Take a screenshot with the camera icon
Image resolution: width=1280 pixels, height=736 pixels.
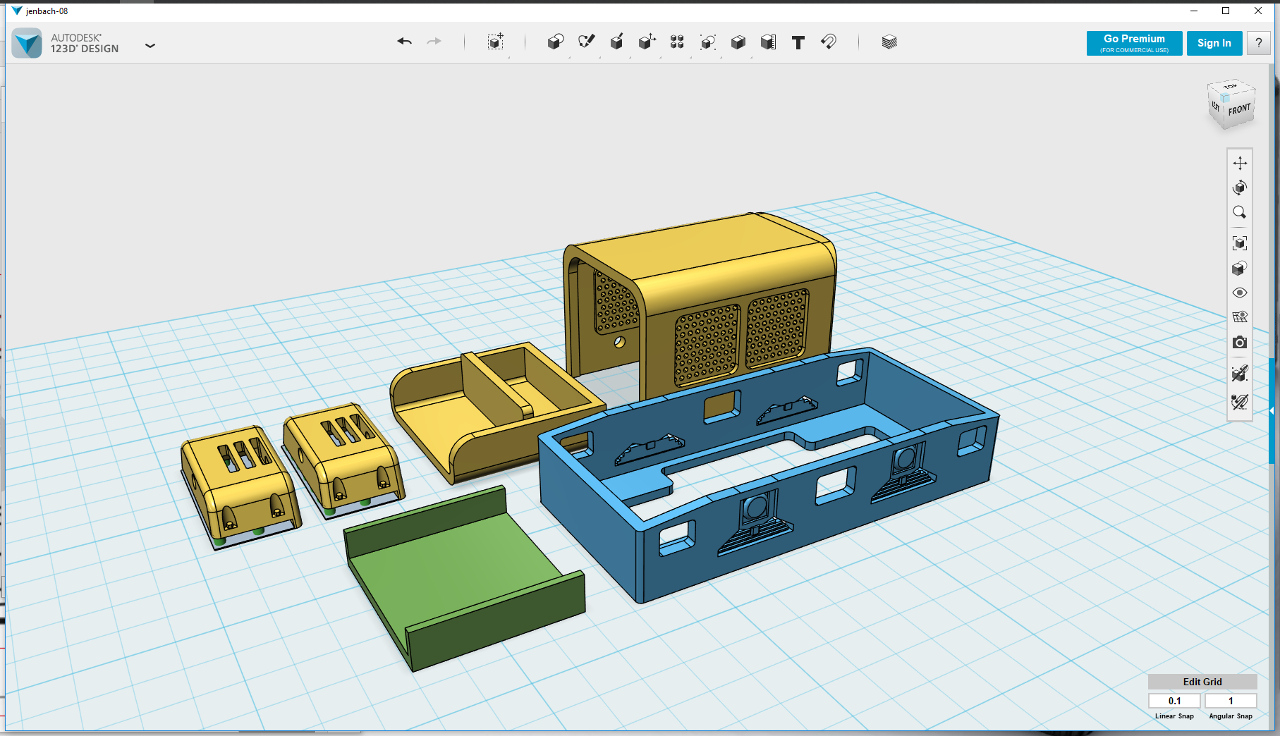tap(1240, 342)
